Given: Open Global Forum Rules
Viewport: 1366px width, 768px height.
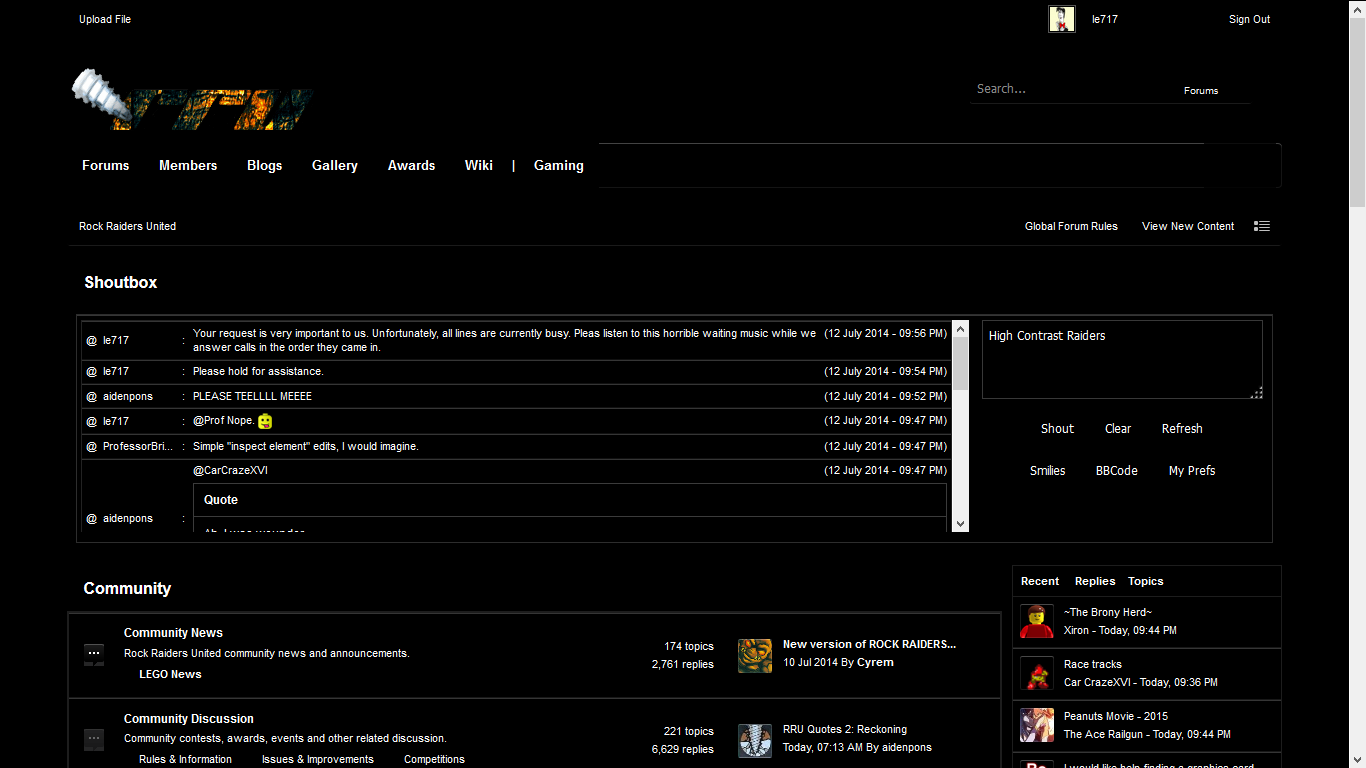Looking at the screenshot, I should pos(1071,226).
